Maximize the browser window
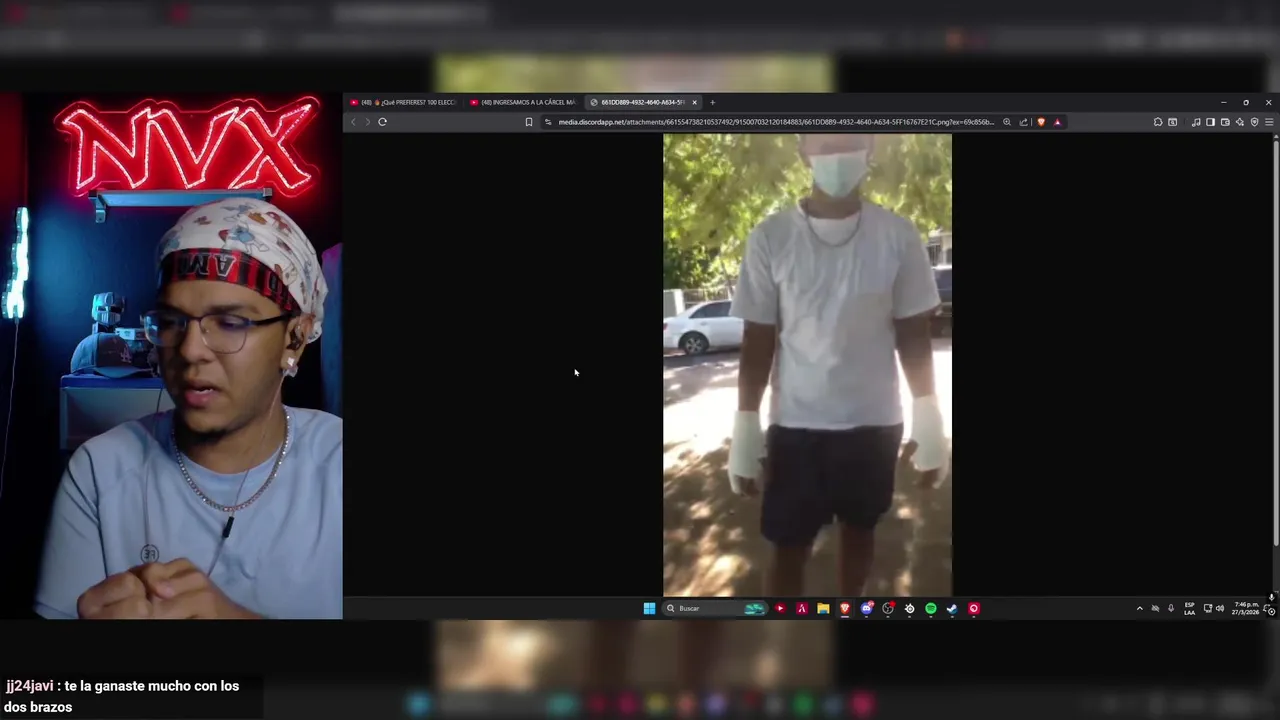 point(1246,102)
